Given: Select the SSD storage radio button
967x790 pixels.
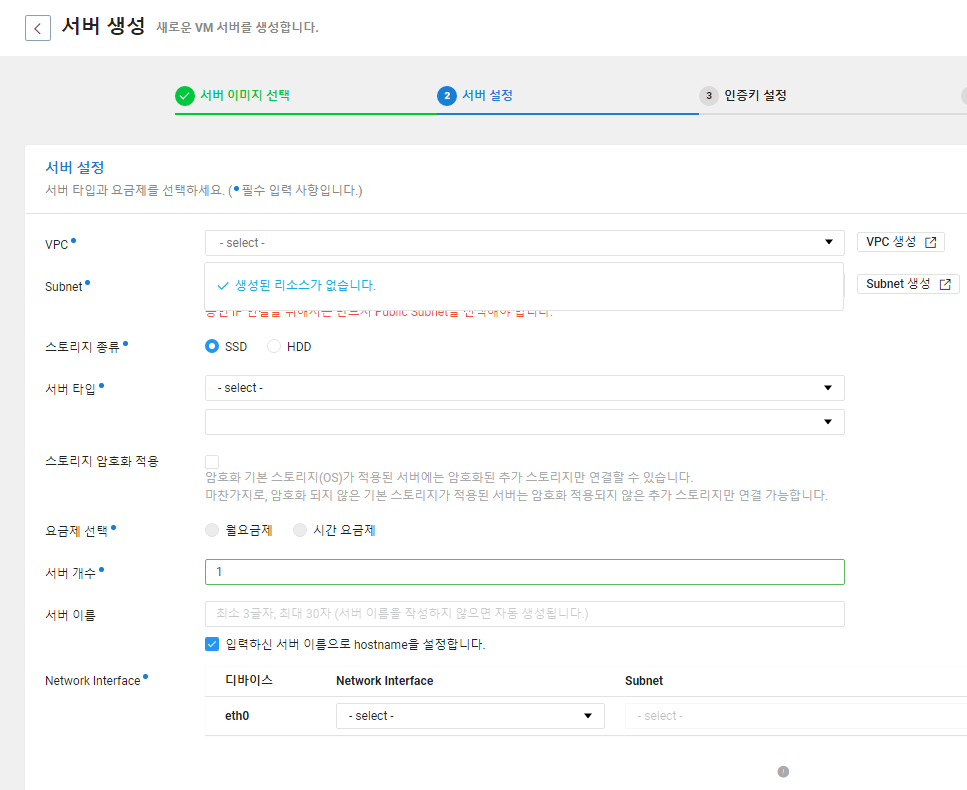Looking at the screenshot, I should (x=212, y=346).
